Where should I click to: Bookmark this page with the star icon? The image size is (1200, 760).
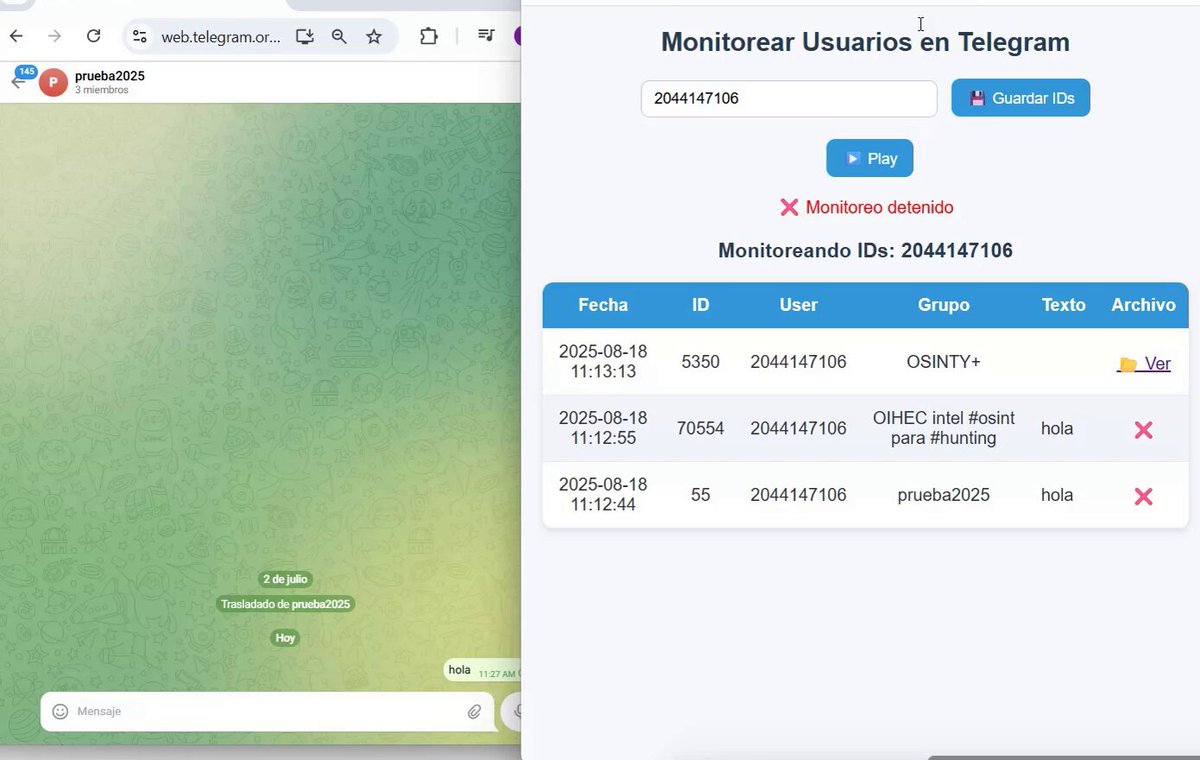374,36
